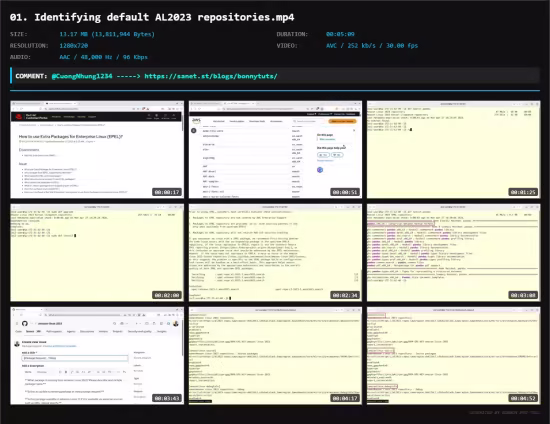Open the thumbnail stamped 00:00:51

(x=275, y=150)
